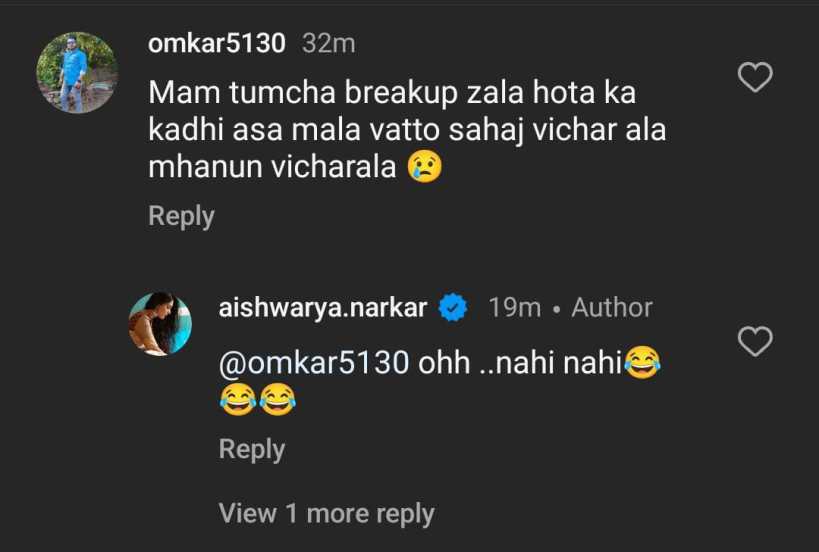Go to the aishwarya.narkar username link
This screenshot has height=552, width=819.
323,308
